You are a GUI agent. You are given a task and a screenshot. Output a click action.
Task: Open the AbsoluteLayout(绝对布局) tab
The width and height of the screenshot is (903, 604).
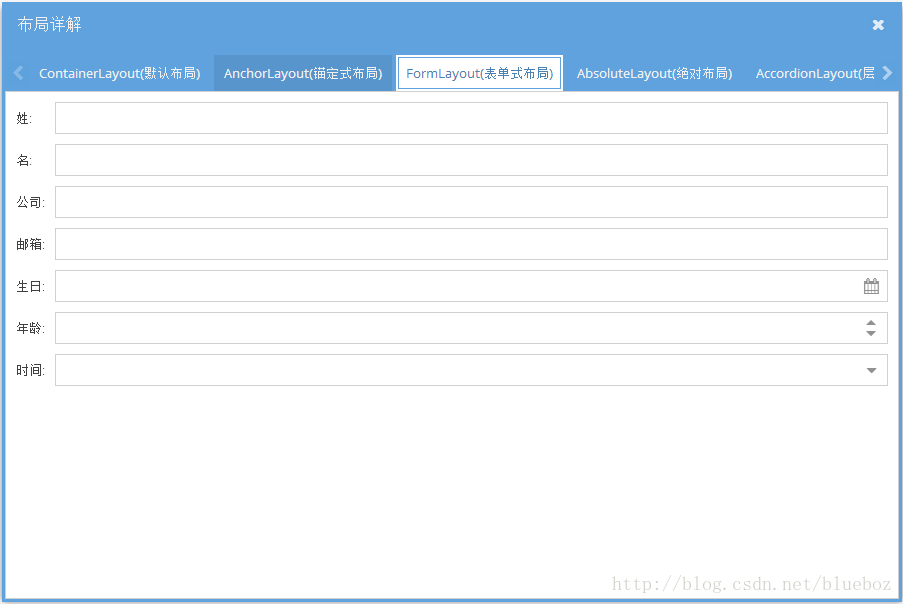pos(654,74)
